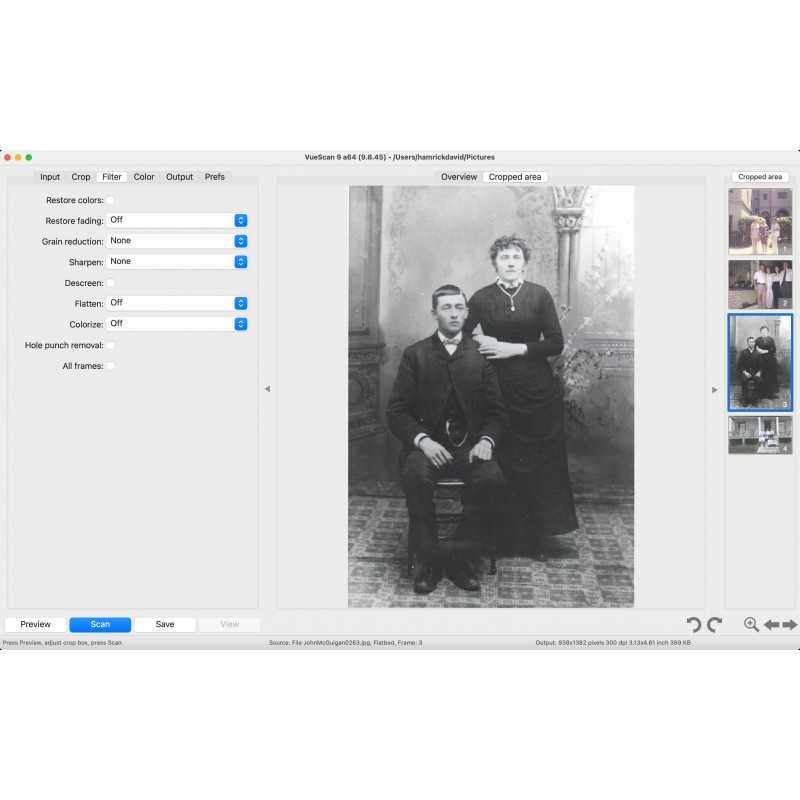Switch to the Overview tab

pos(459,177)
